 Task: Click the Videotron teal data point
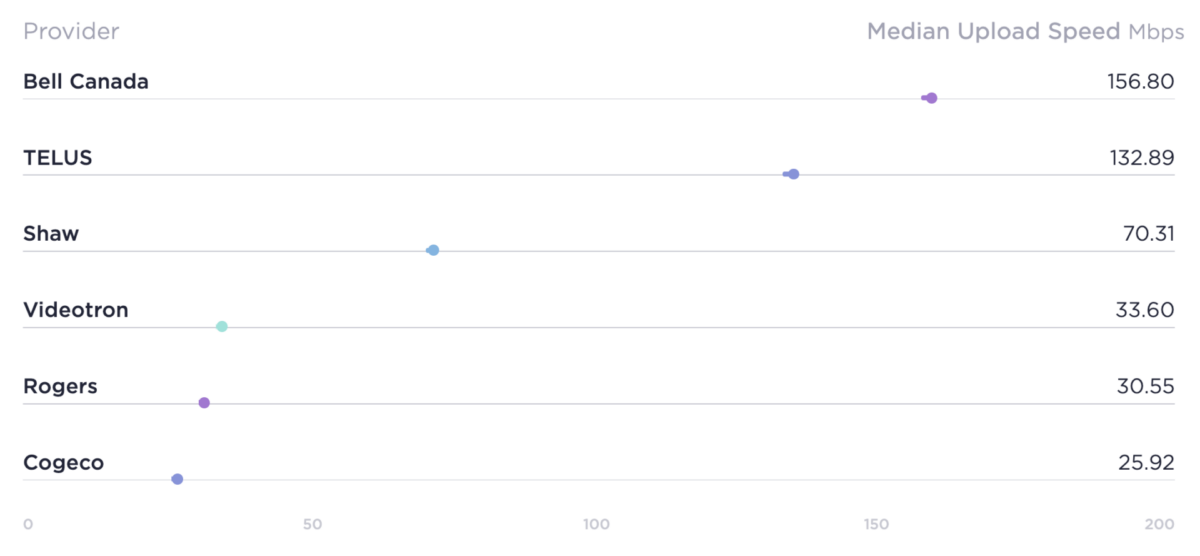[x=222, y=326]
